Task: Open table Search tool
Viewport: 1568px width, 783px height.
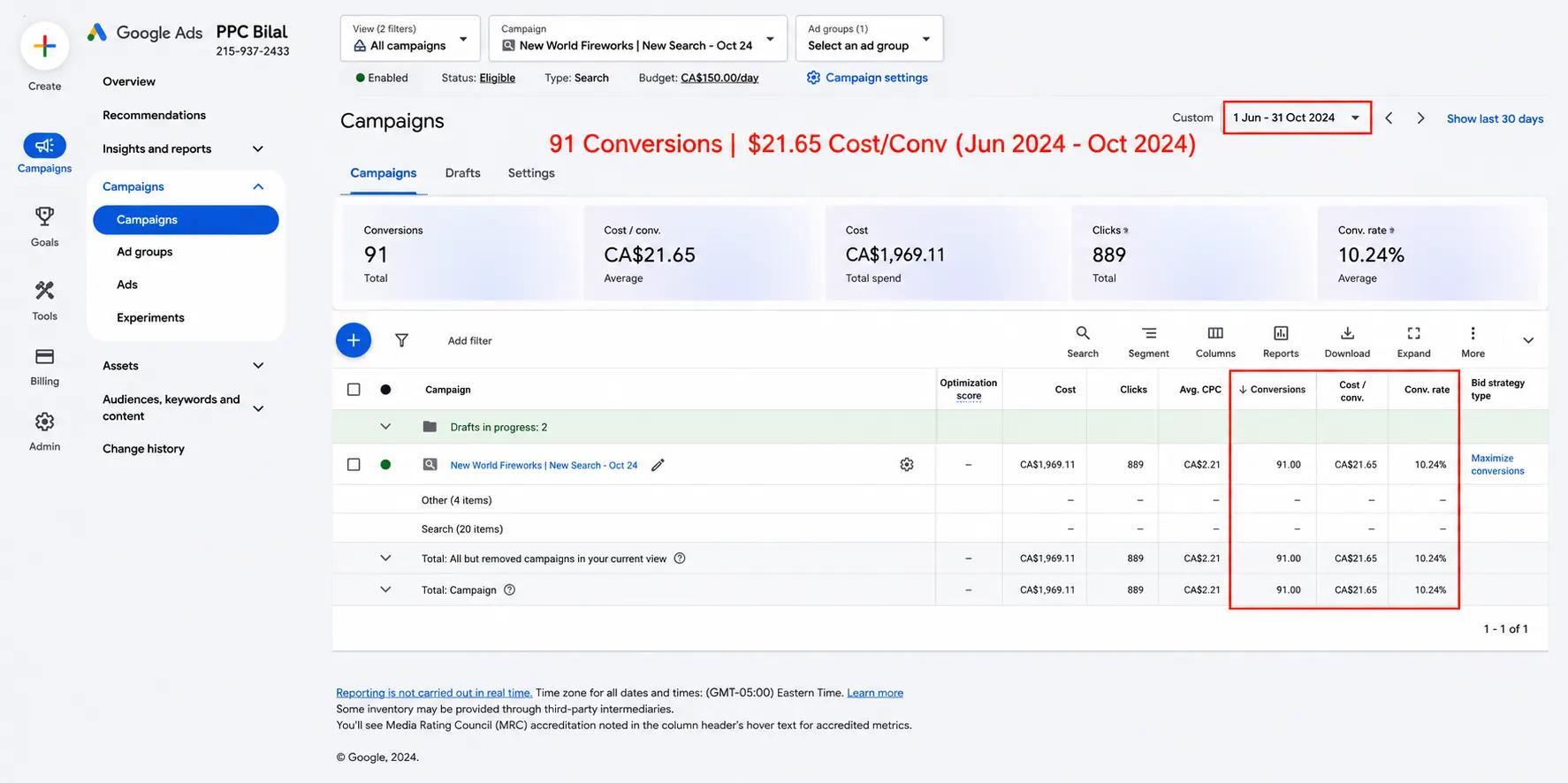Action: pos(1083,341)
